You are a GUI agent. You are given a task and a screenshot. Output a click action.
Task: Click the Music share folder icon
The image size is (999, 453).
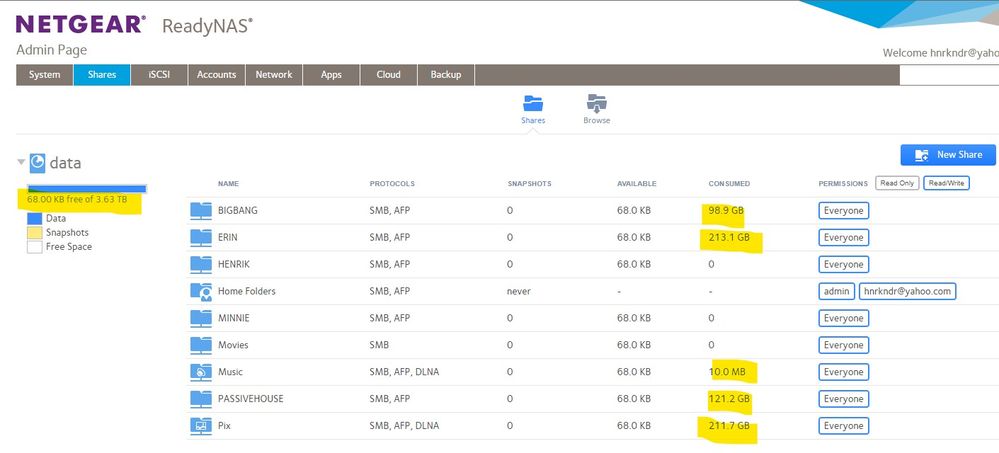point(201,372)
